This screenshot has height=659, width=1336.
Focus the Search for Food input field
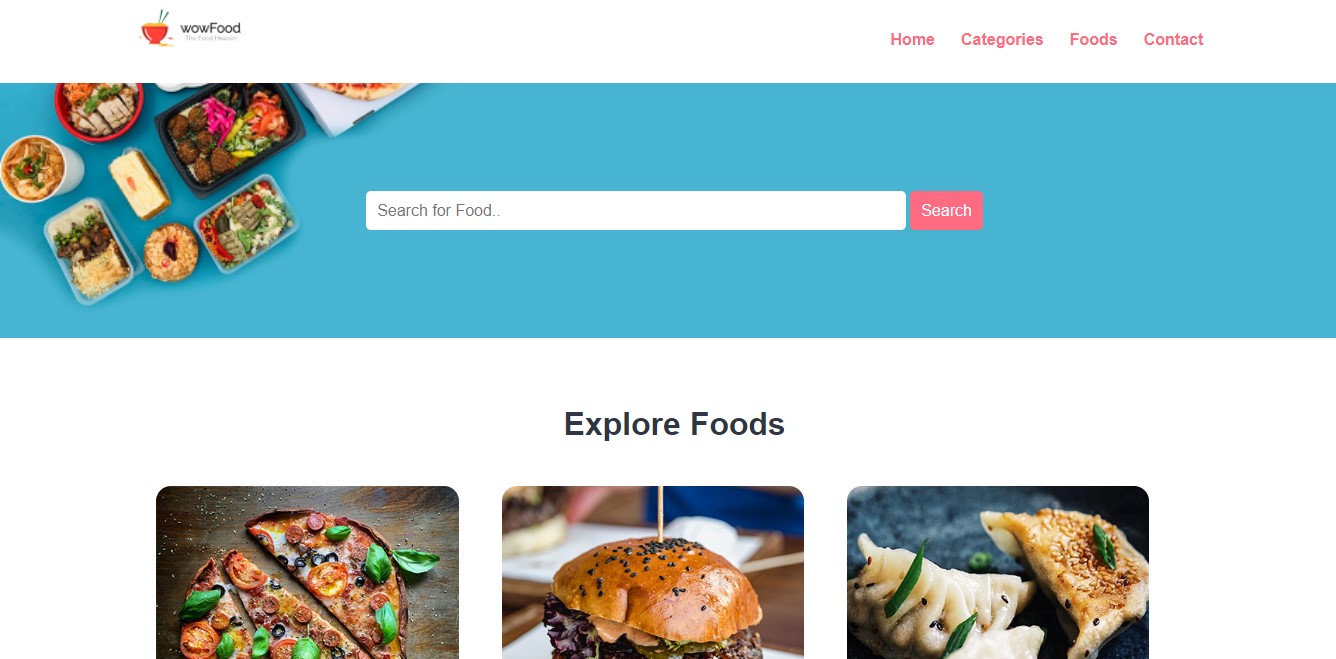(636, 210)
